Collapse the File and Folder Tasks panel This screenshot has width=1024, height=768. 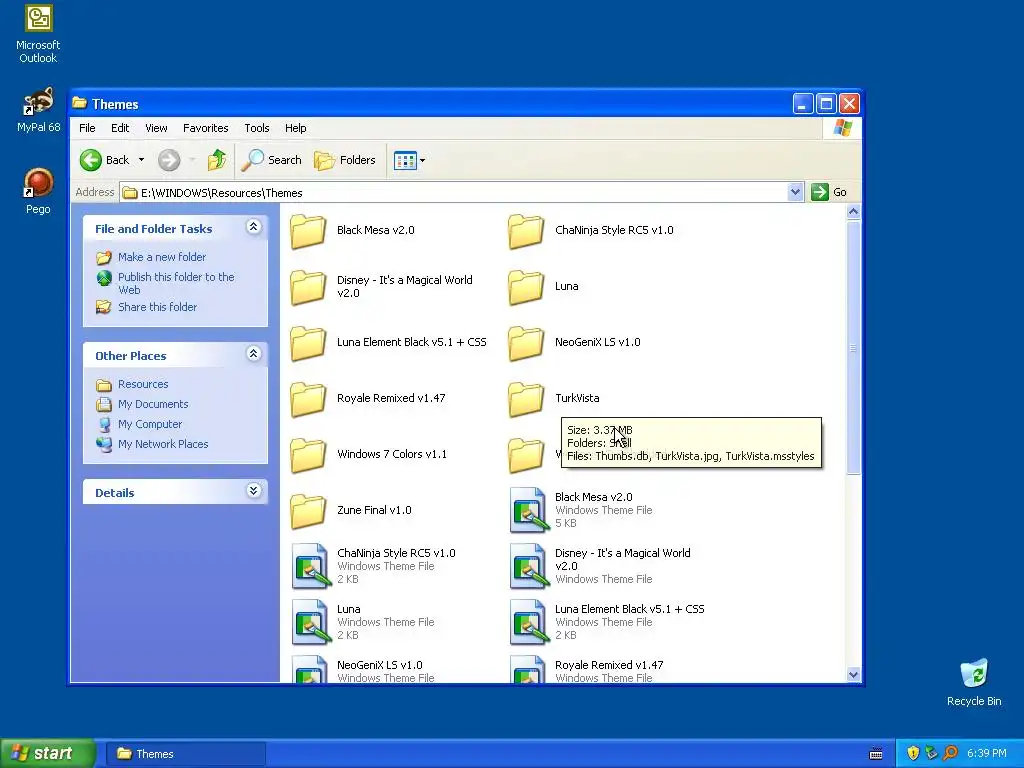(x=253, y=227)
